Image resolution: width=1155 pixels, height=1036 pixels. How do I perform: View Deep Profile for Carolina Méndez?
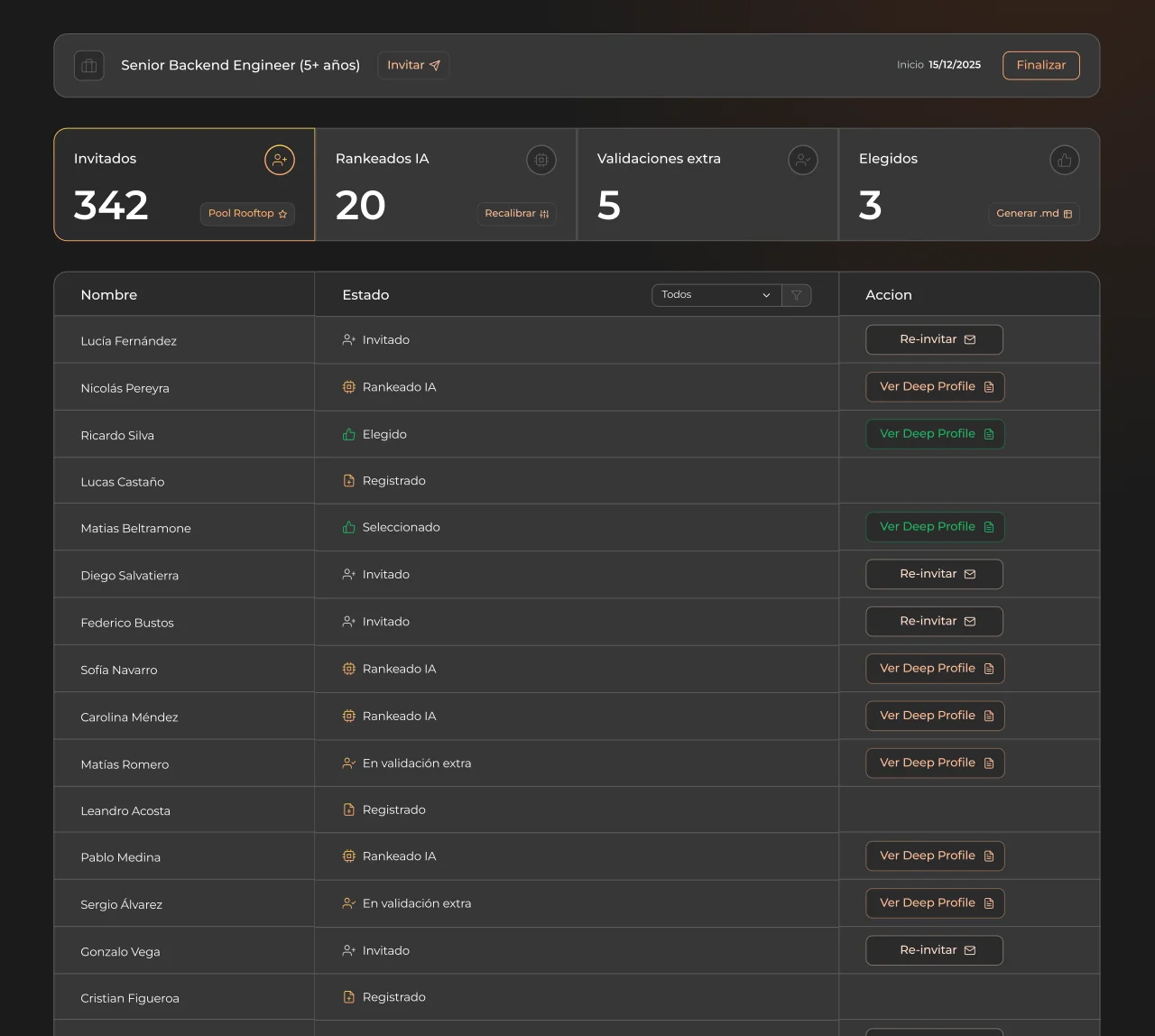[x=935, y=716]
